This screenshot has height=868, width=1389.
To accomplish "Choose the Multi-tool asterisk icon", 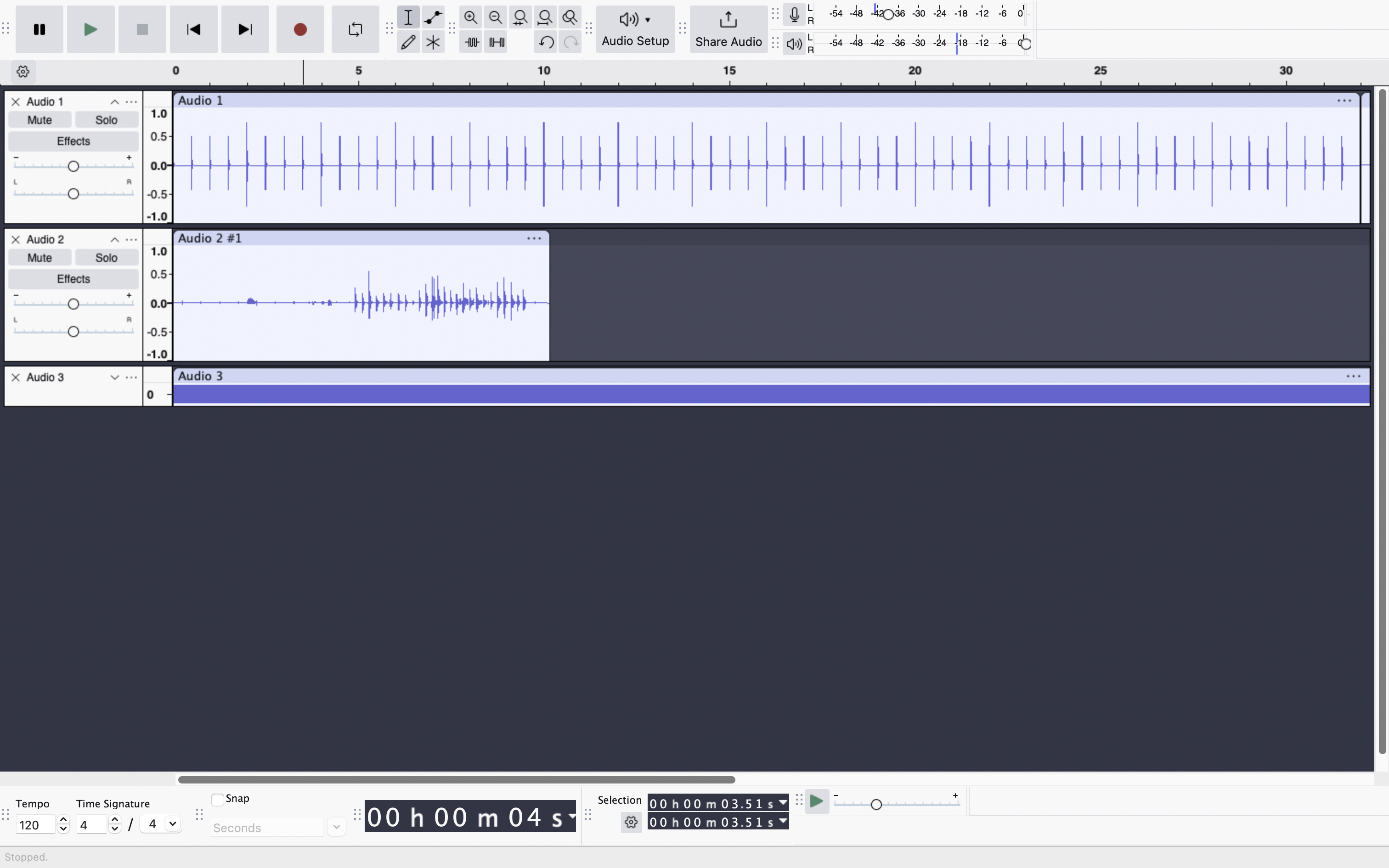I will point(433,42).
